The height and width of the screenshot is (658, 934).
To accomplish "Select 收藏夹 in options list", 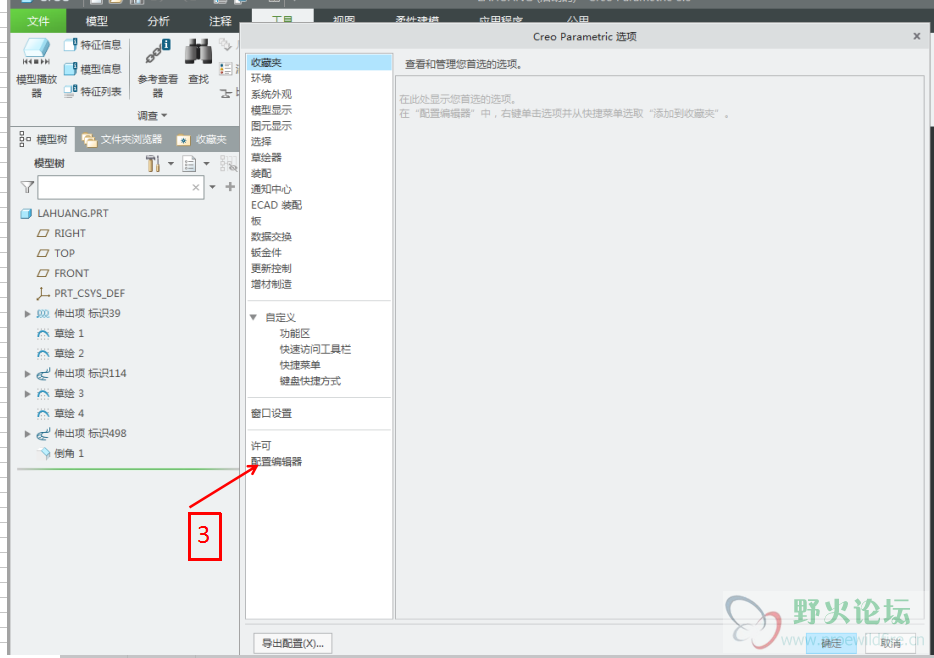I will (x=319, y=63).
